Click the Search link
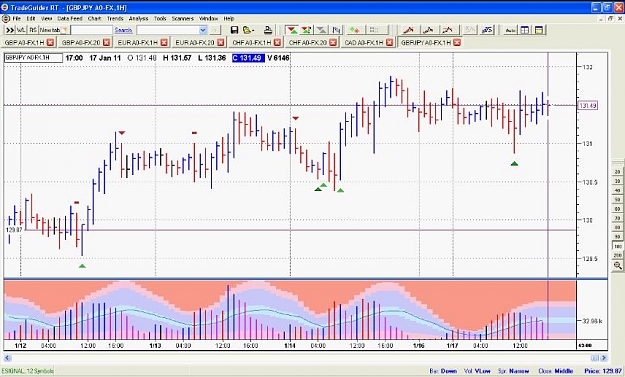This screenshot has width=625, height=377. pos(123,30)
